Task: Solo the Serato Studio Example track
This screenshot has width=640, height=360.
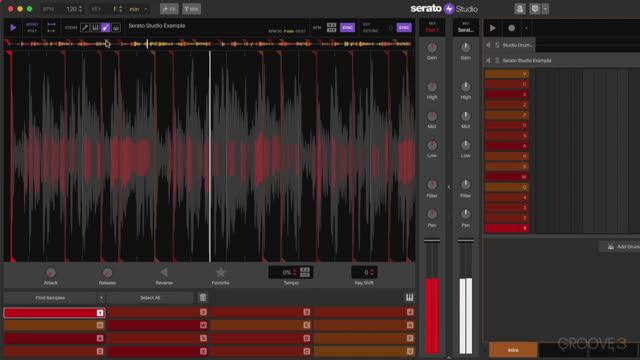Action: click(497, 60)
